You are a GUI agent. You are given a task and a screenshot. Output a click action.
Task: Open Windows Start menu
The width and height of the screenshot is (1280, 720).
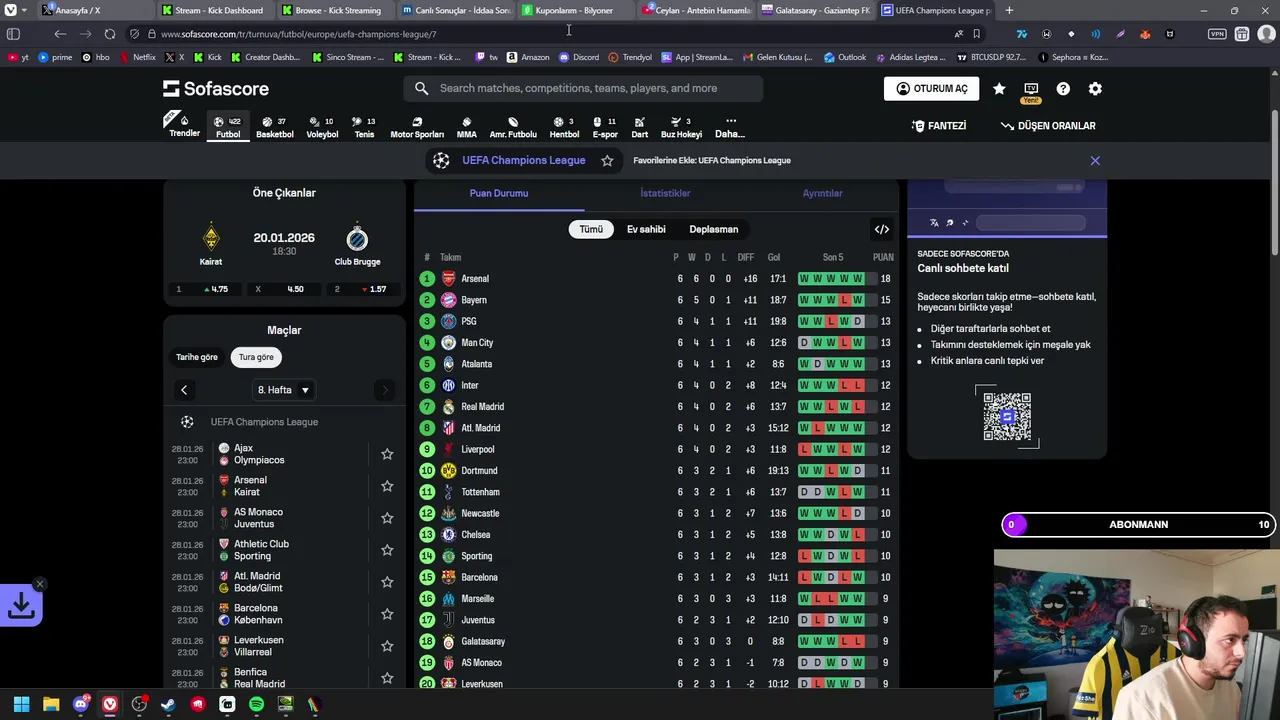(x=21, y=704)
